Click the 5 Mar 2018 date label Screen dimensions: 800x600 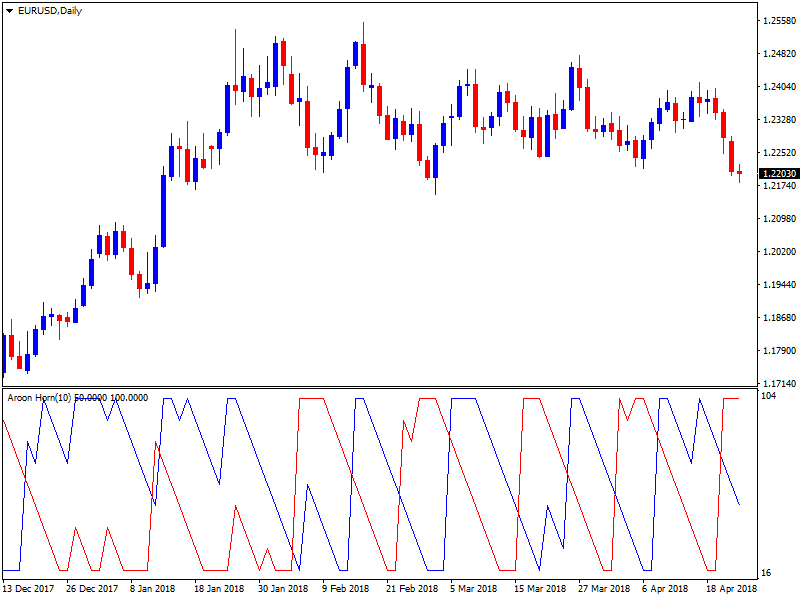click(x=473, y=589)
